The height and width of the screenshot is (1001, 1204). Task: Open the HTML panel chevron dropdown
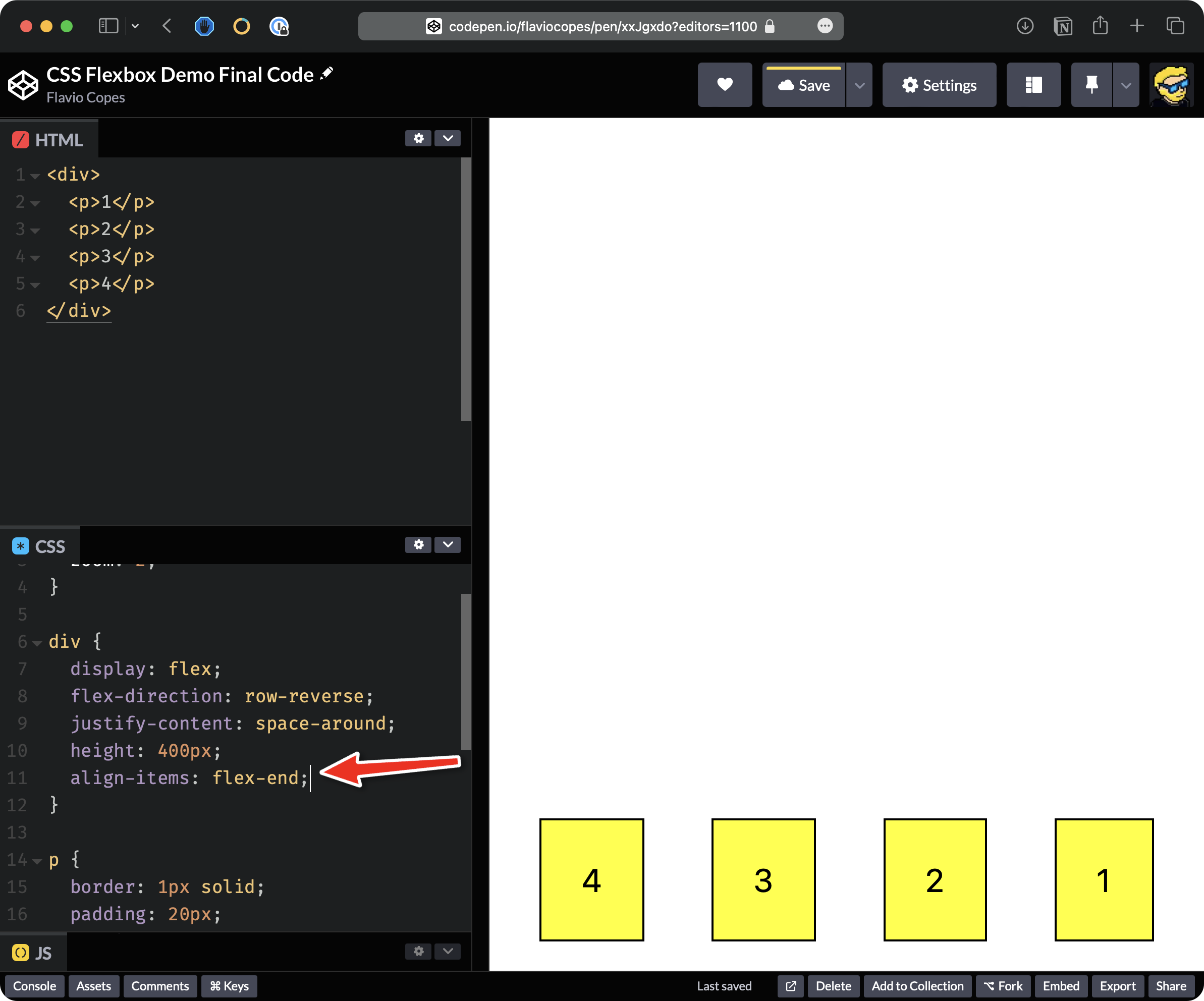(448, 138)
